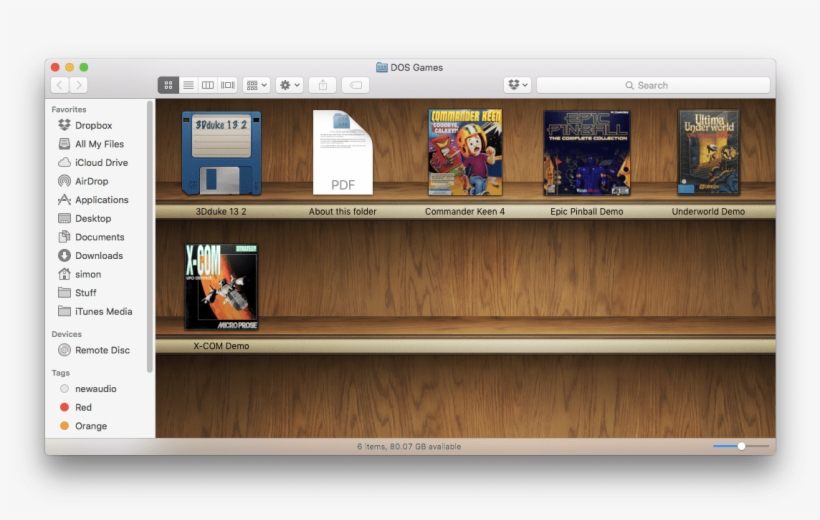Viewport: 820px width, 520px height.
Task: Click in the Search field
Action: point(653,85)
